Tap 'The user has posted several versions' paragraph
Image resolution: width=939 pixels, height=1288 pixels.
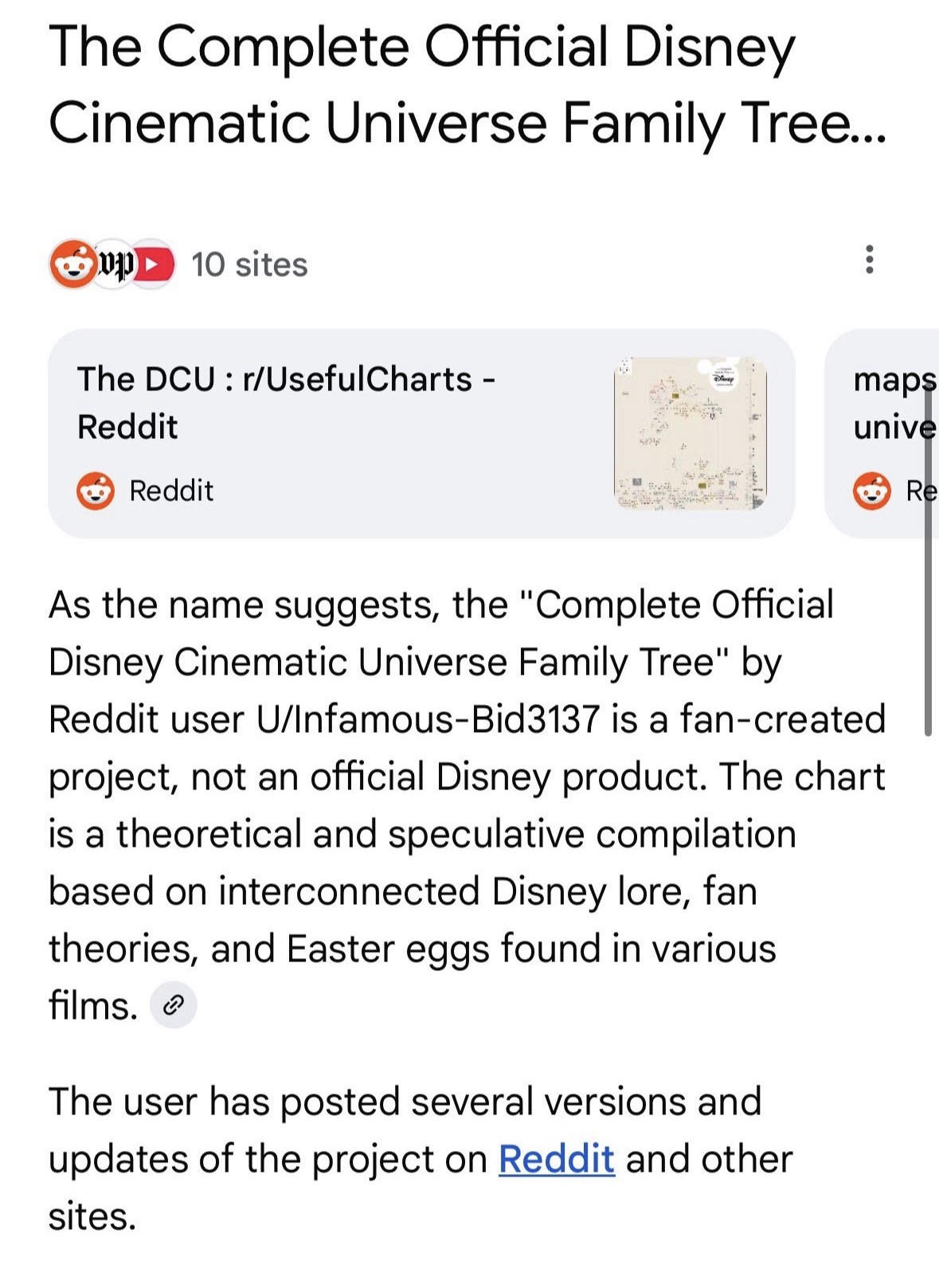click(x=421, y=1159)
